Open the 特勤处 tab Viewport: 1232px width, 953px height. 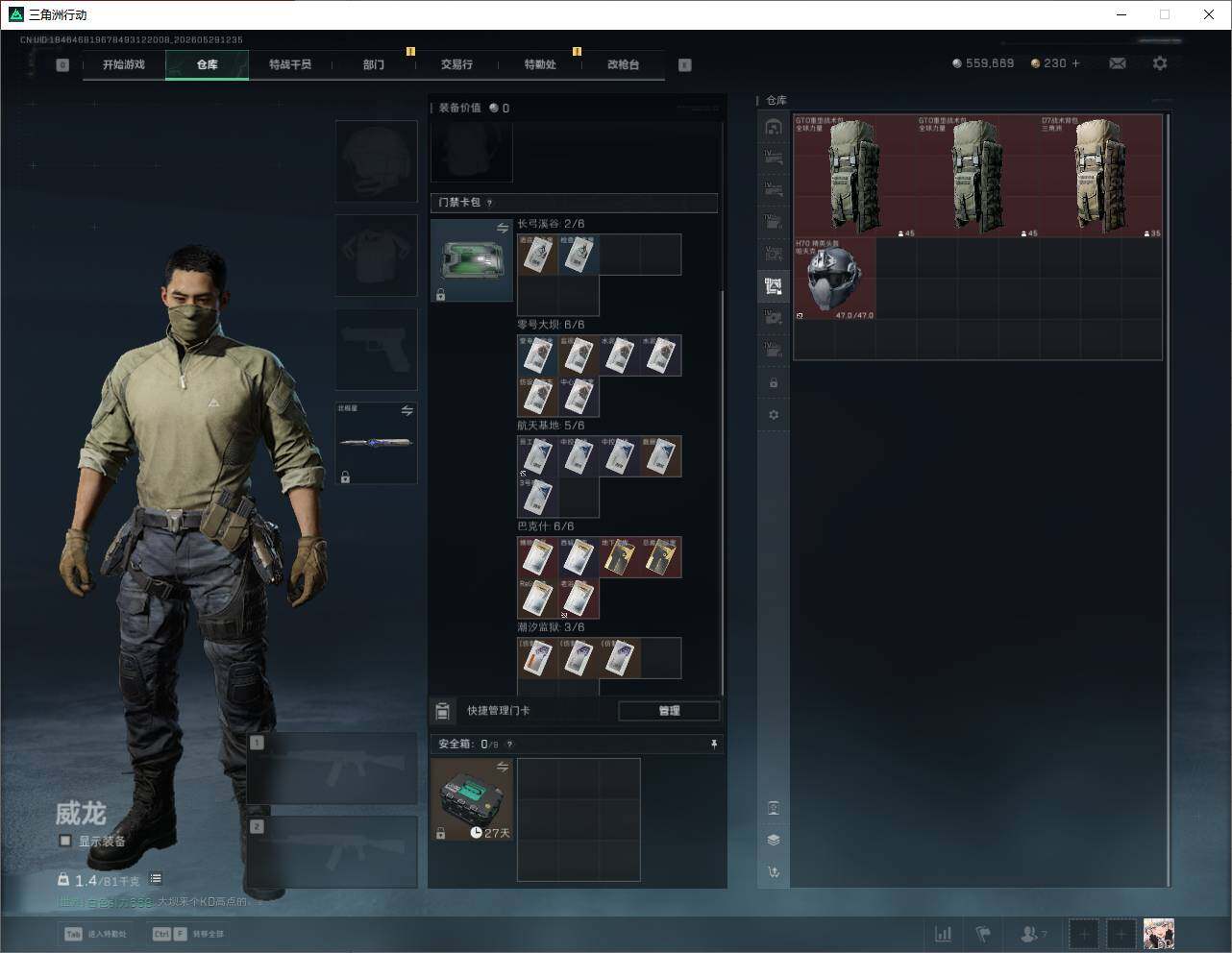point(540,64)
